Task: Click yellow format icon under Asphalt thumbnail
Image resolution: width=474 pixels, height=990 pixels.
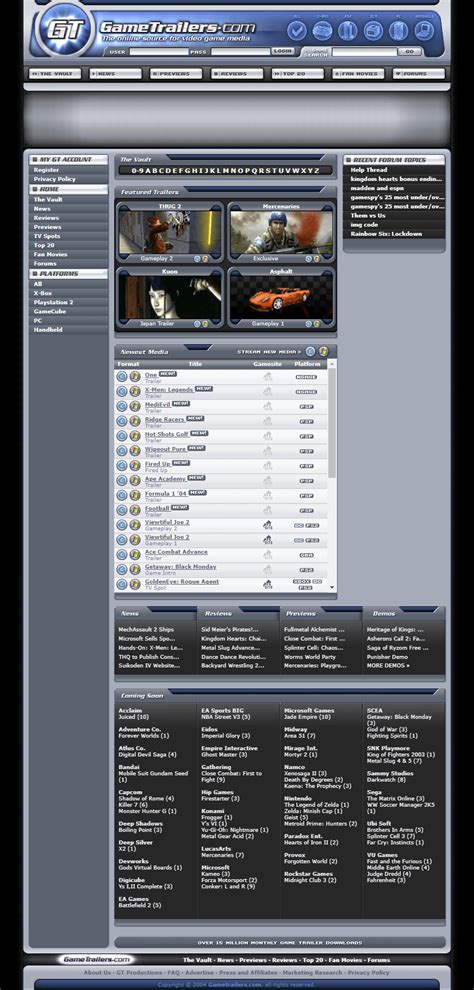Action: 316,323
